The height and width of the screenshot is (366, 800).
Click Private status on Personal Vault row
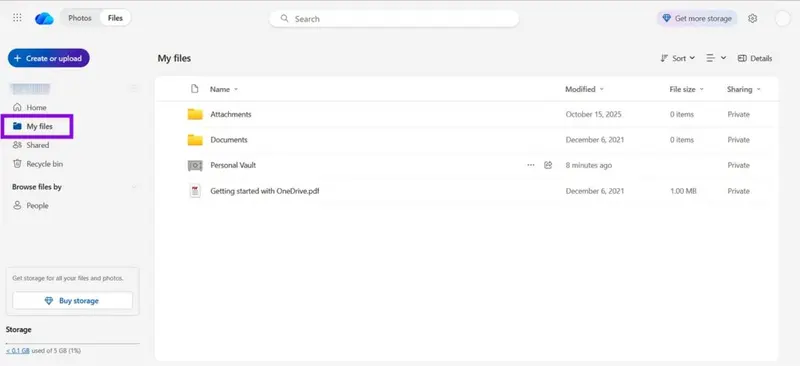coord(738,165)
